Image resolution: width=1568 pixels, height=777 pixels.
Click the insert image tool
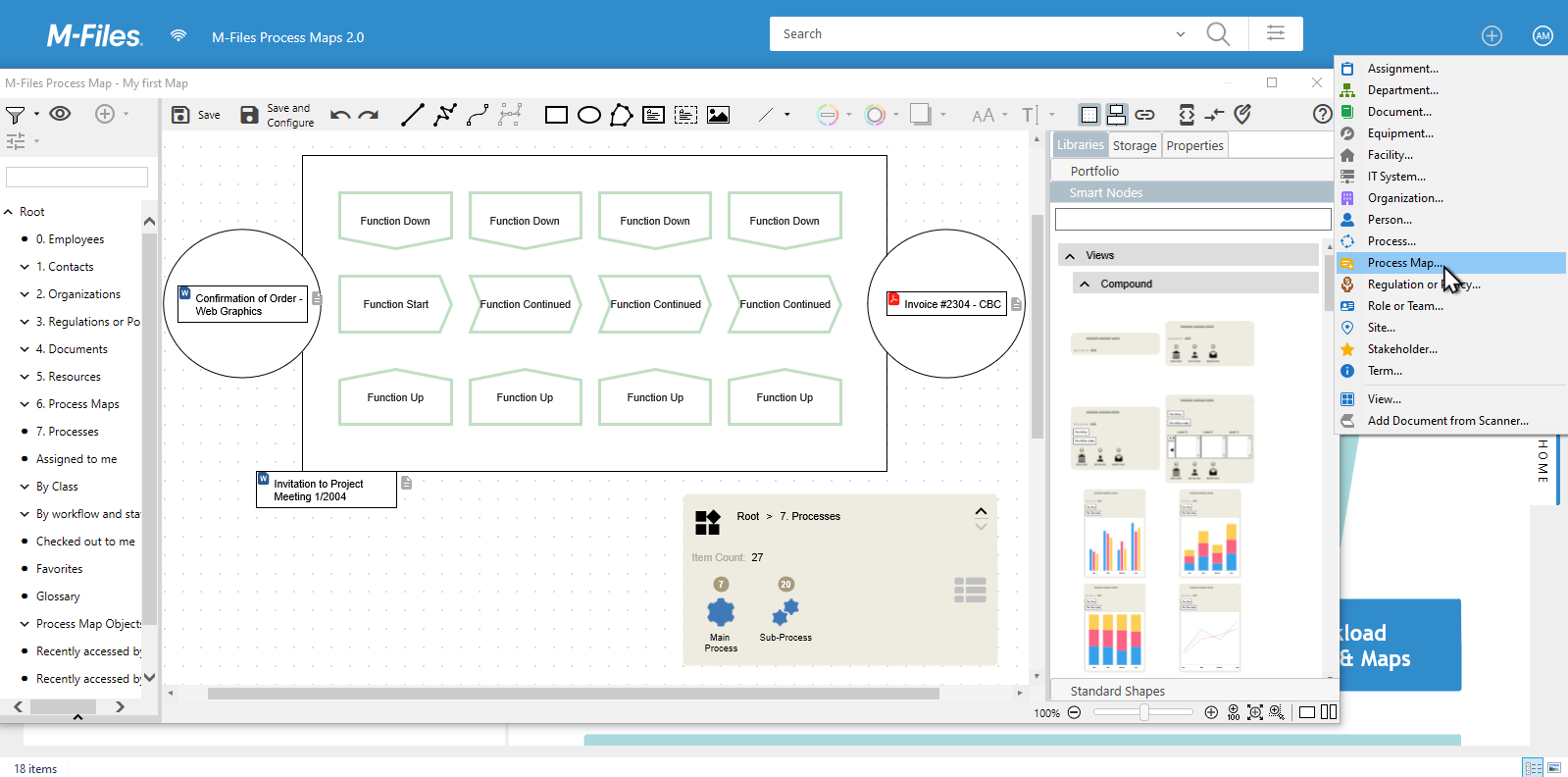tap(718, 115)
